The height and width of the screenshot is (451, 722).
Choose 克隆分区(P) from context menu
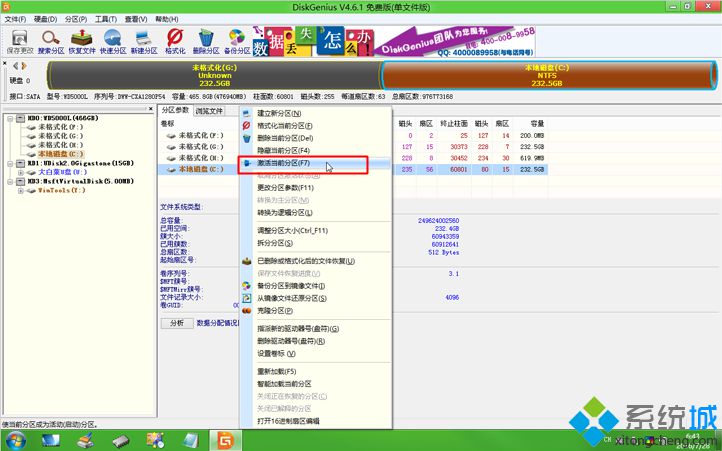coord(315,311)
